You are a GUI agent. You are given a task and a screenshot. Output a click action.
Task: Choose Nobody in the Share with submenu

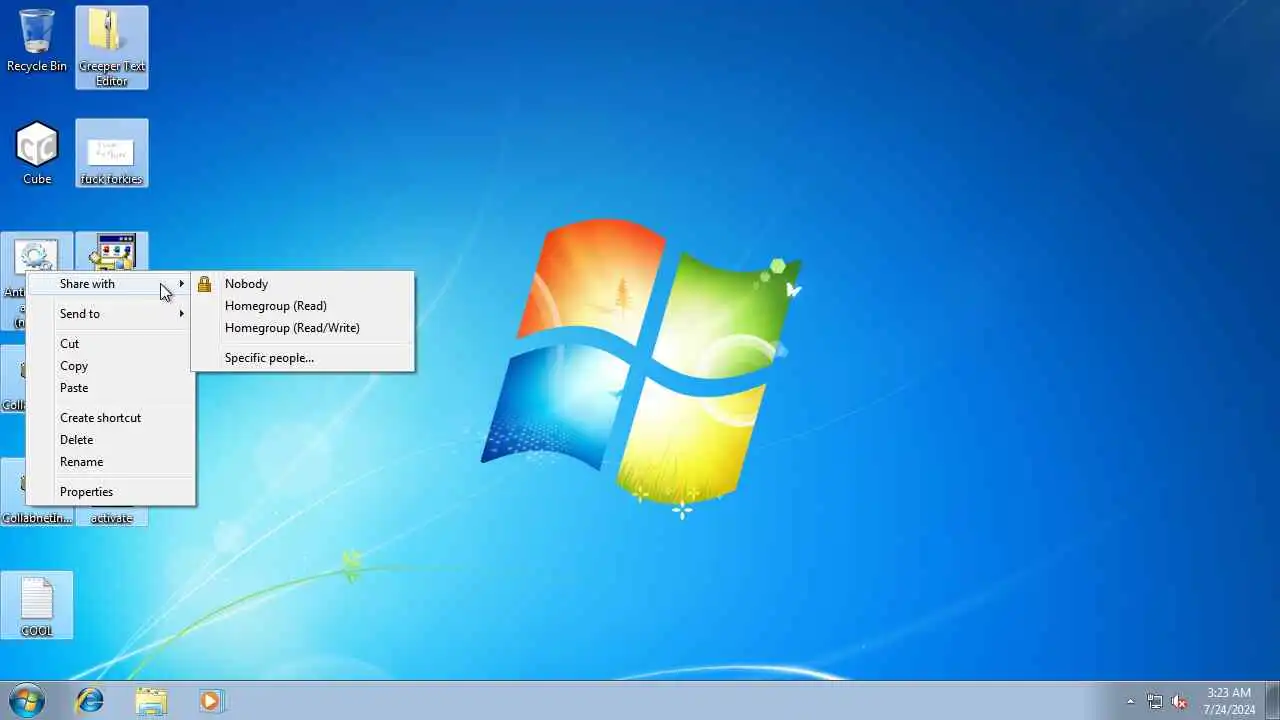(x=303, y=284)
